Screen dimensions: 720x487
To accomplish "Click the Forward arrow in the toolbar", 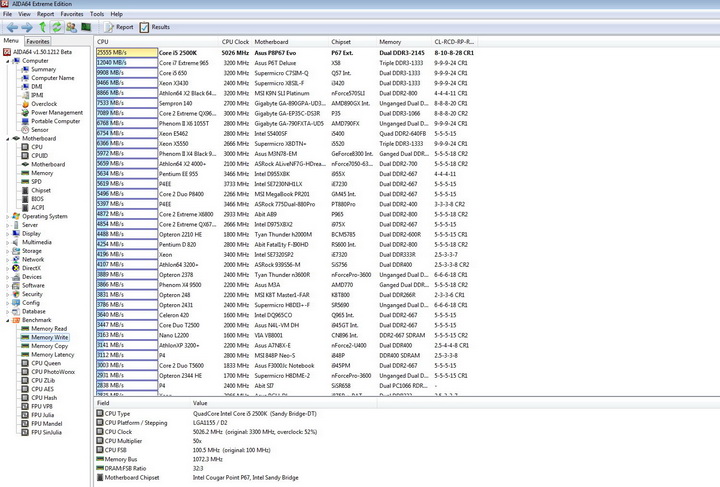I will pos(27,27).
